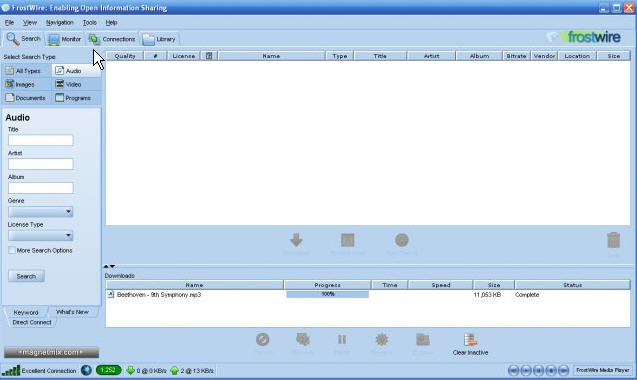Open the Tools menu

[89, 22]
